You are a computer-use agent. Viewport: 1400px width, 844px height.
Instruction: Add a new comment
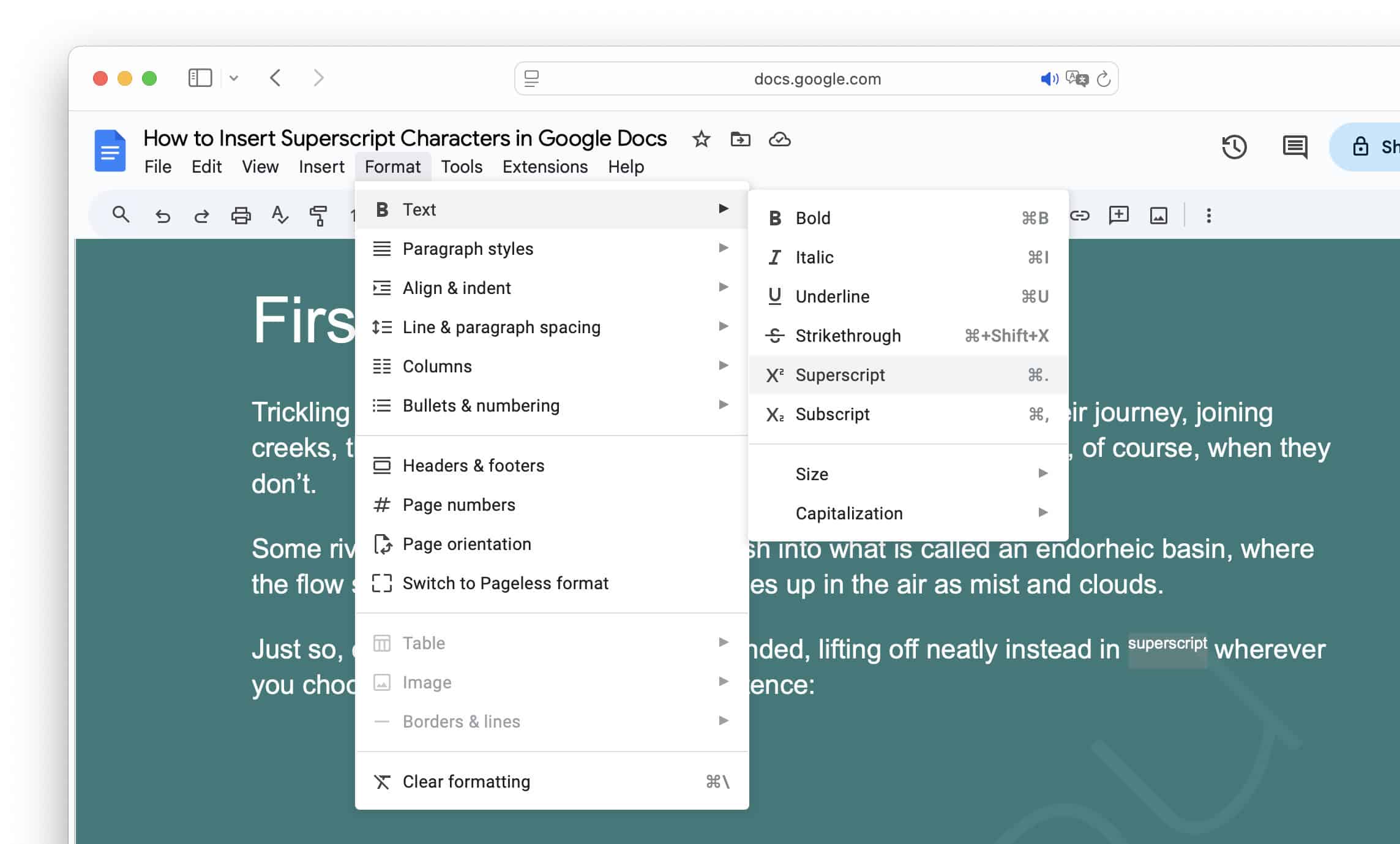1120,215
